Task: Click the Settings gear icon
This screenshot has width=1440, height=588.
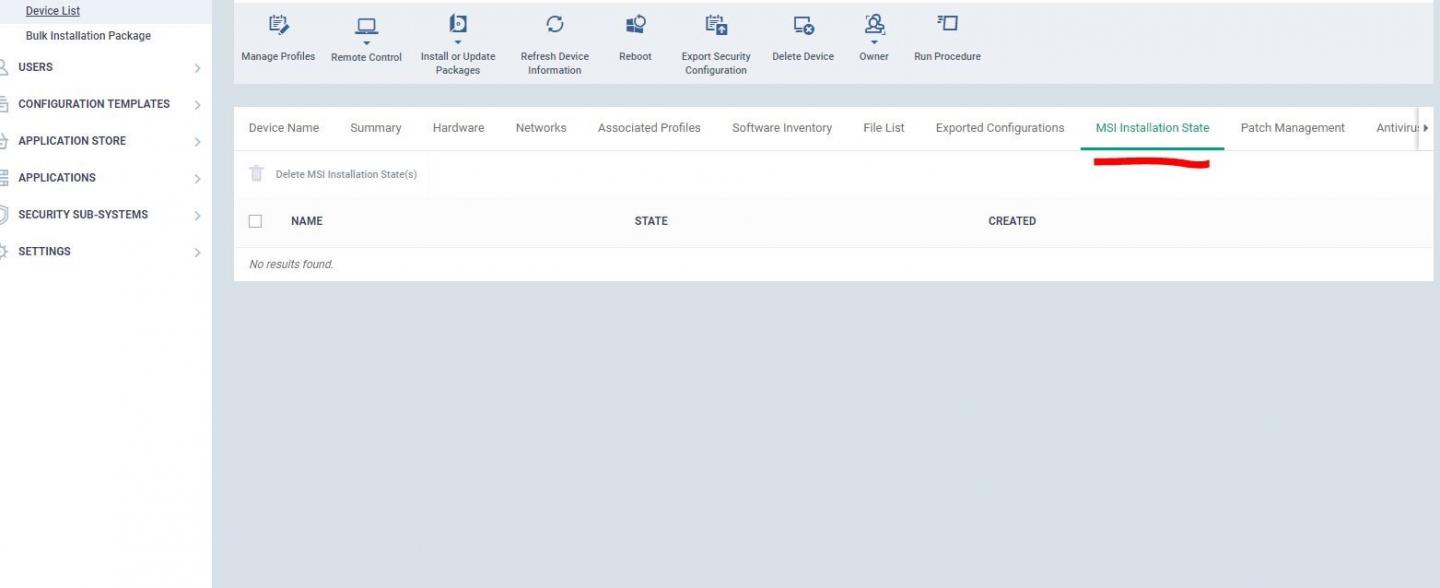Action: (3, 252)
